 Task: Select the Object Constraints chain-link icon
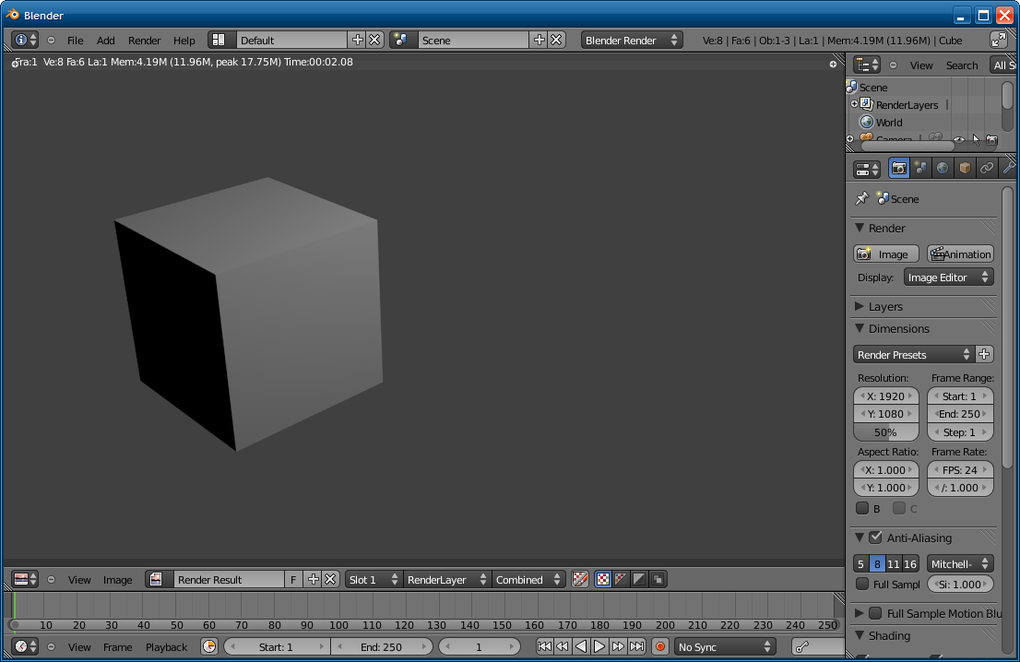(986, 168)
